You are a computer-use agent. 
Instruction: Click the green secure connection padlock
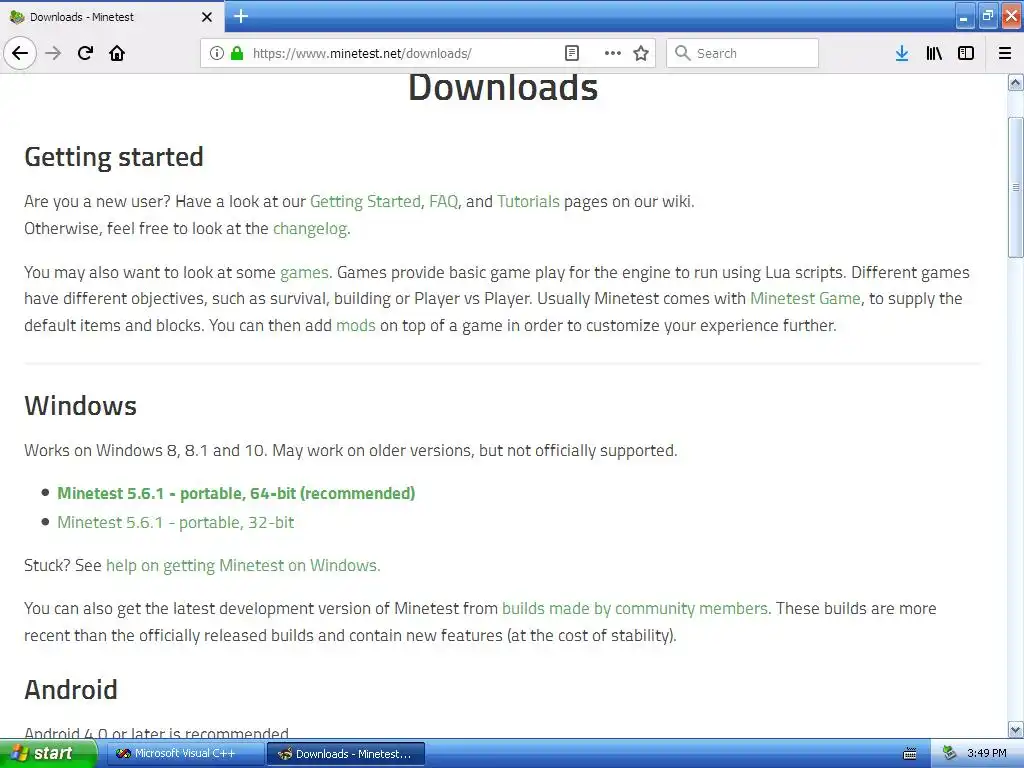coord(237,53)
